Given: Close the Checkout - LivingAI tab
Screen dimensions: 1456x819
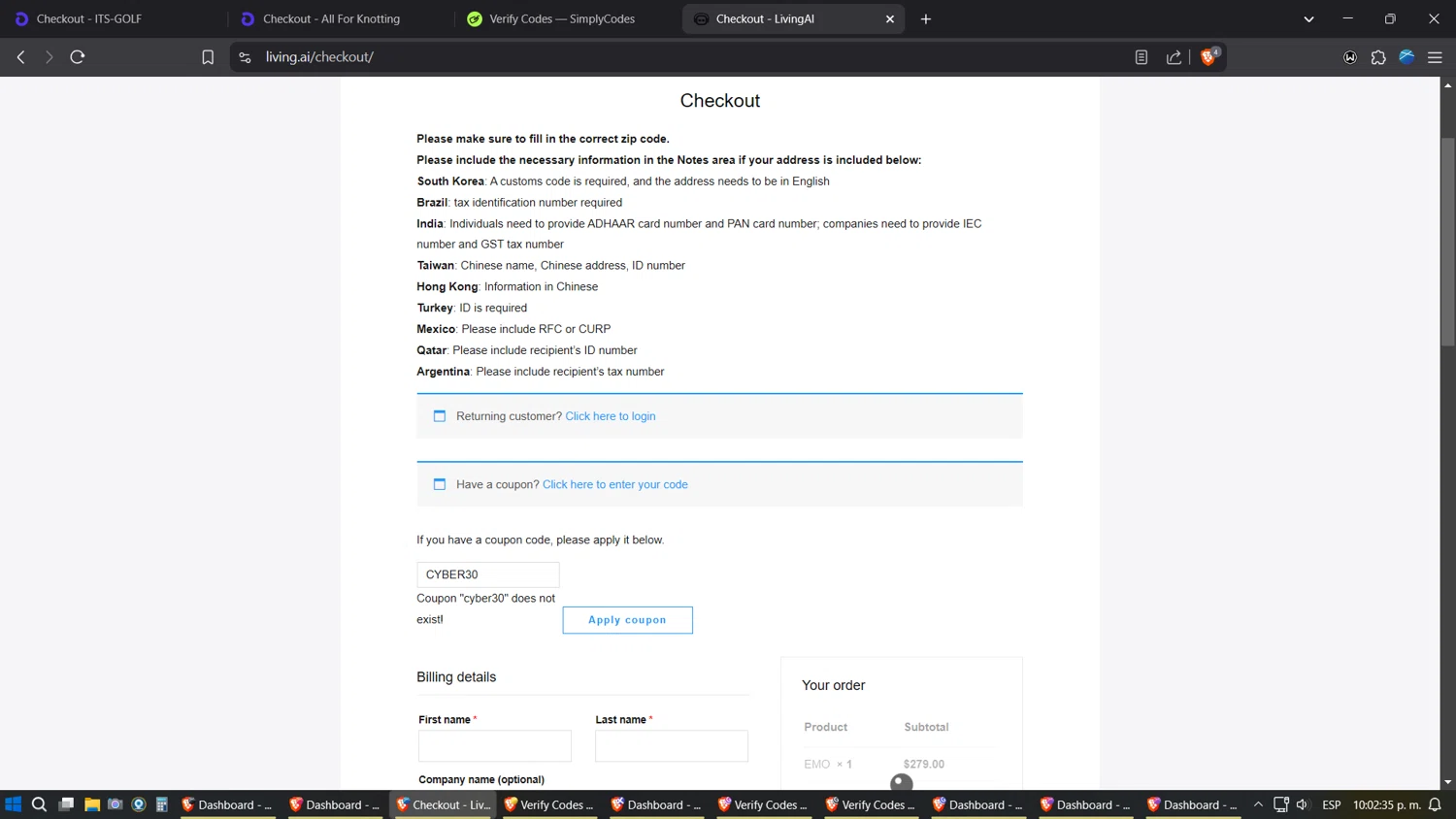Looking at the screenshot, I should [890, 18].
